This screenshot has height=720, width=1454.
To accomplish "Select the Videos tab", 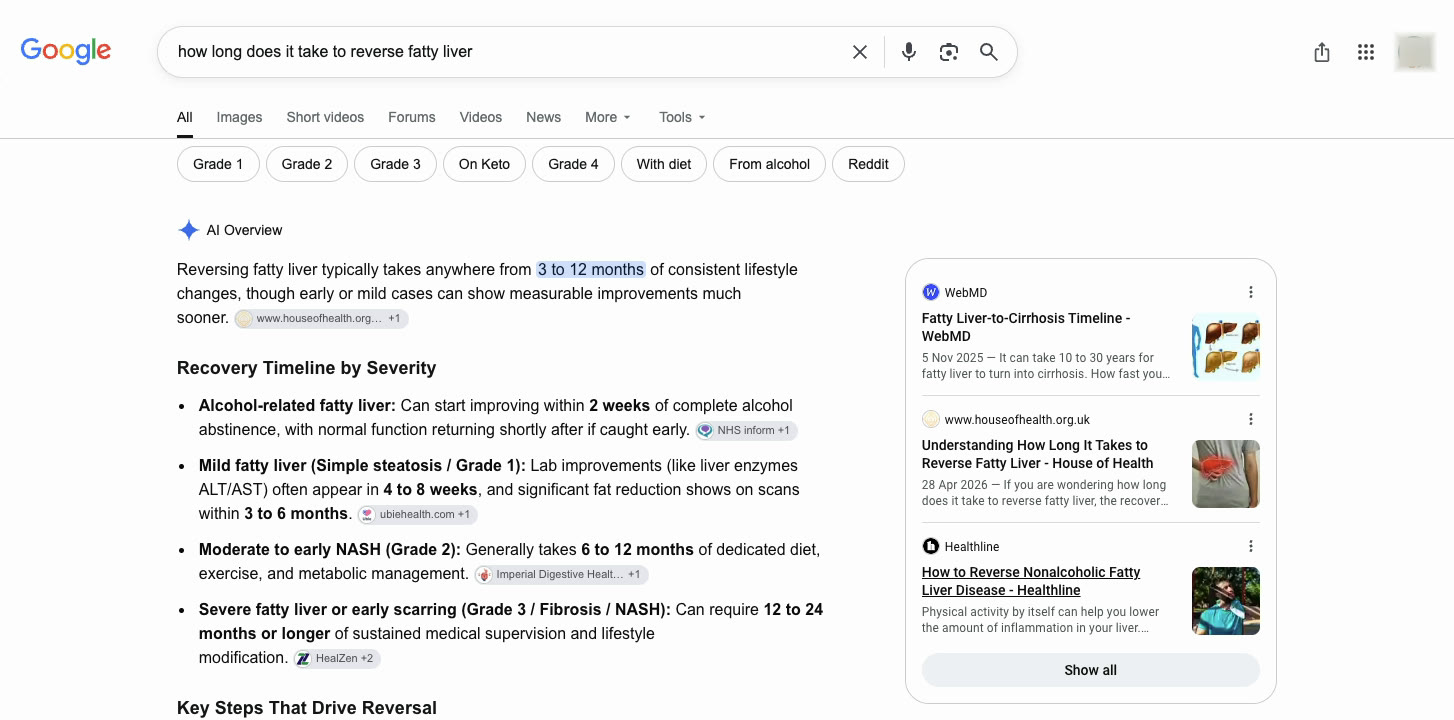I will click(481, 117).
